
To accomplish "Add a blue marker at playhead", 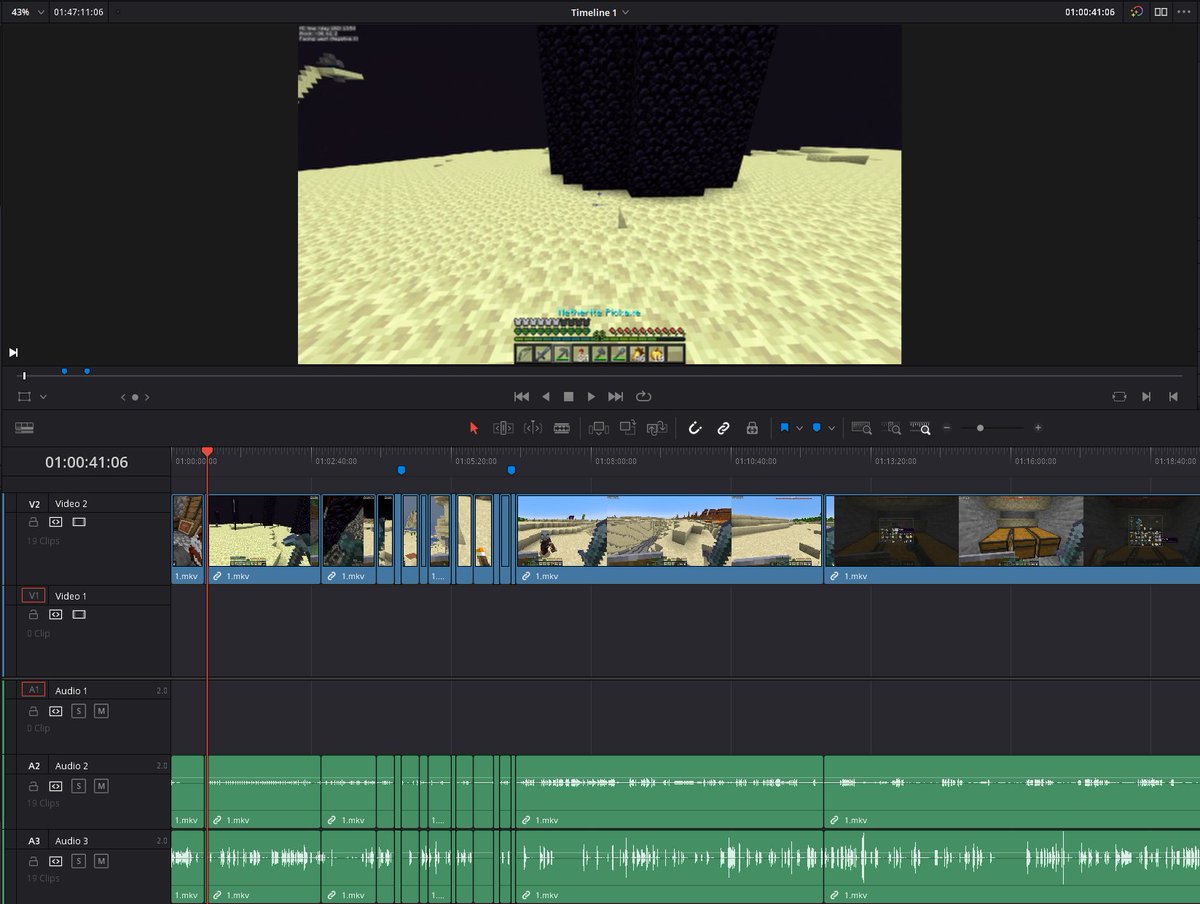I will click(x=817, y=427).
